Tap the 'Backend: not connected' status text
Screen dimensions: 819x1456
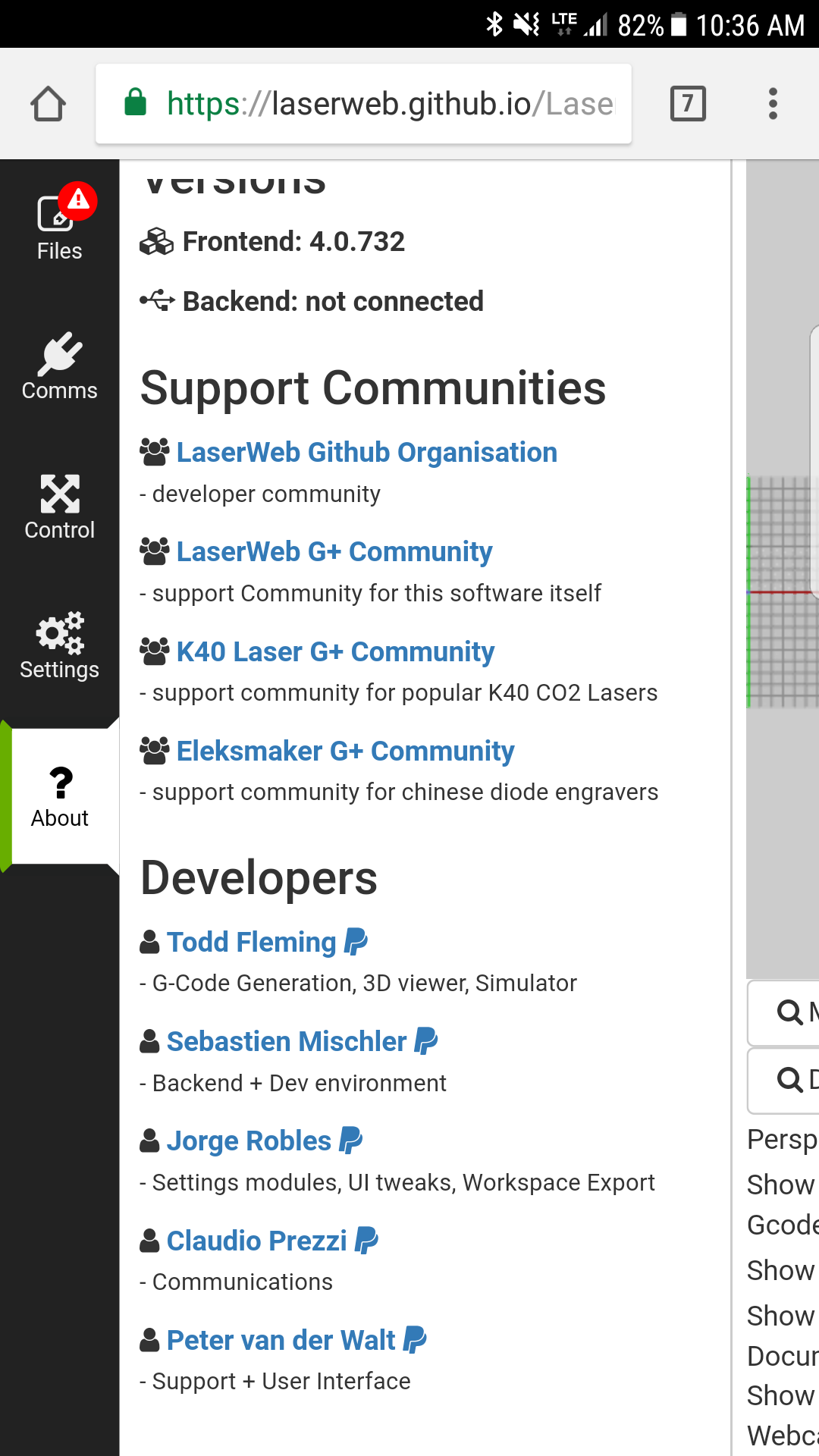click(x=333, y=302)
